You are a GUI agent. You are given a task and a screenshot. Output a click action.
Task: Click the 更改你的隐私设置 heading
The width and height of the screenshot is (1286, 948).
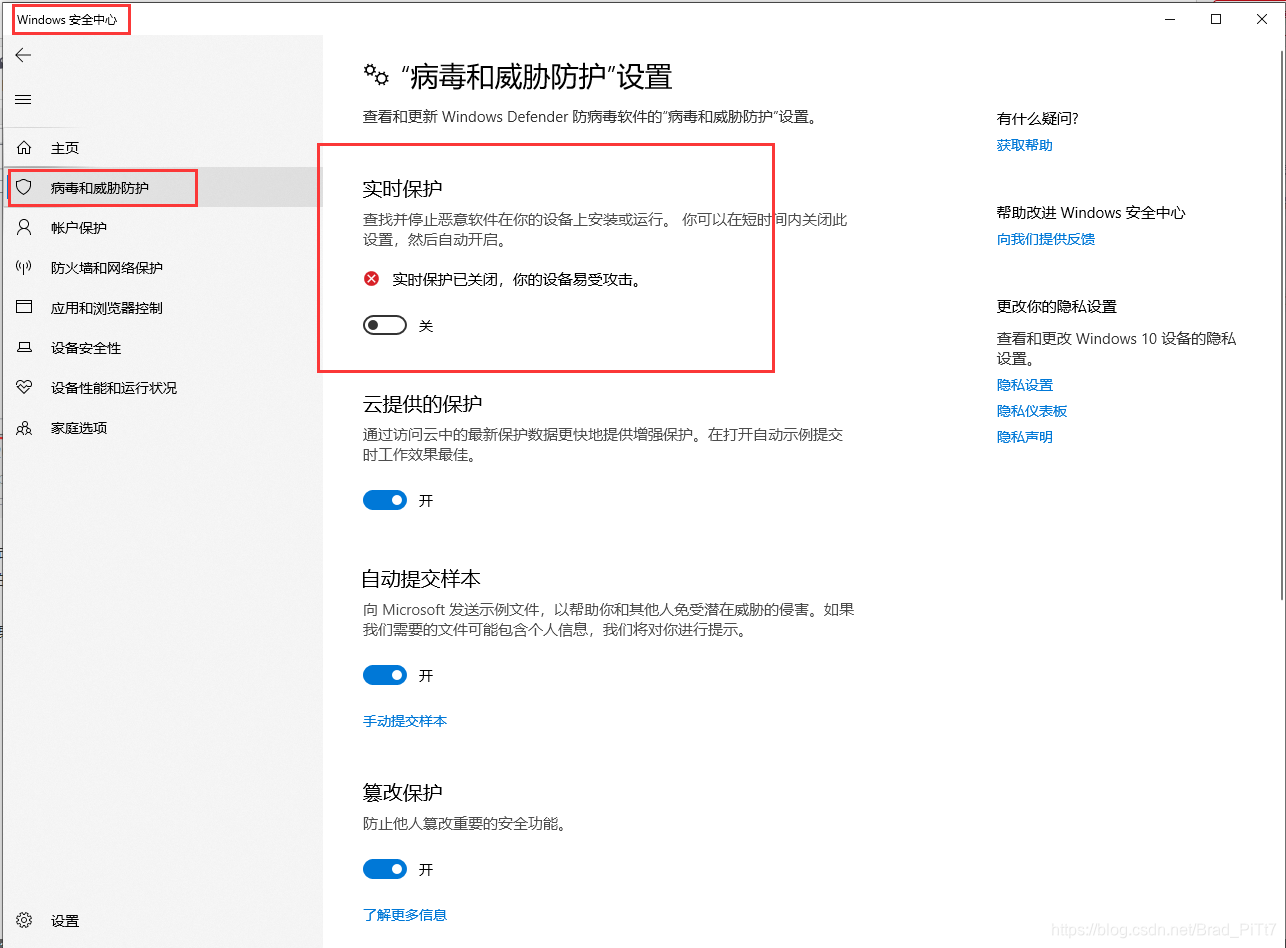(x=1056, y=307)
